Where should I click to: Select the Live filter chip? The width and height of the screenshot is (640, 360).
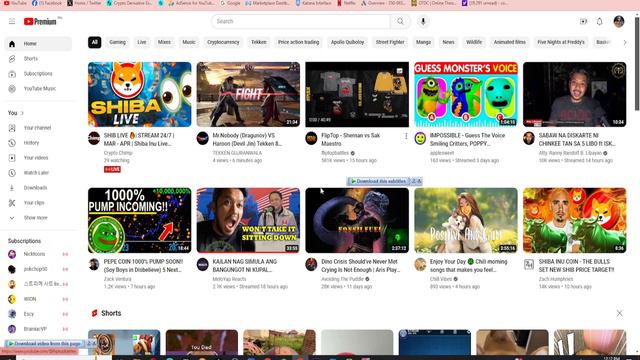[142, 42]
